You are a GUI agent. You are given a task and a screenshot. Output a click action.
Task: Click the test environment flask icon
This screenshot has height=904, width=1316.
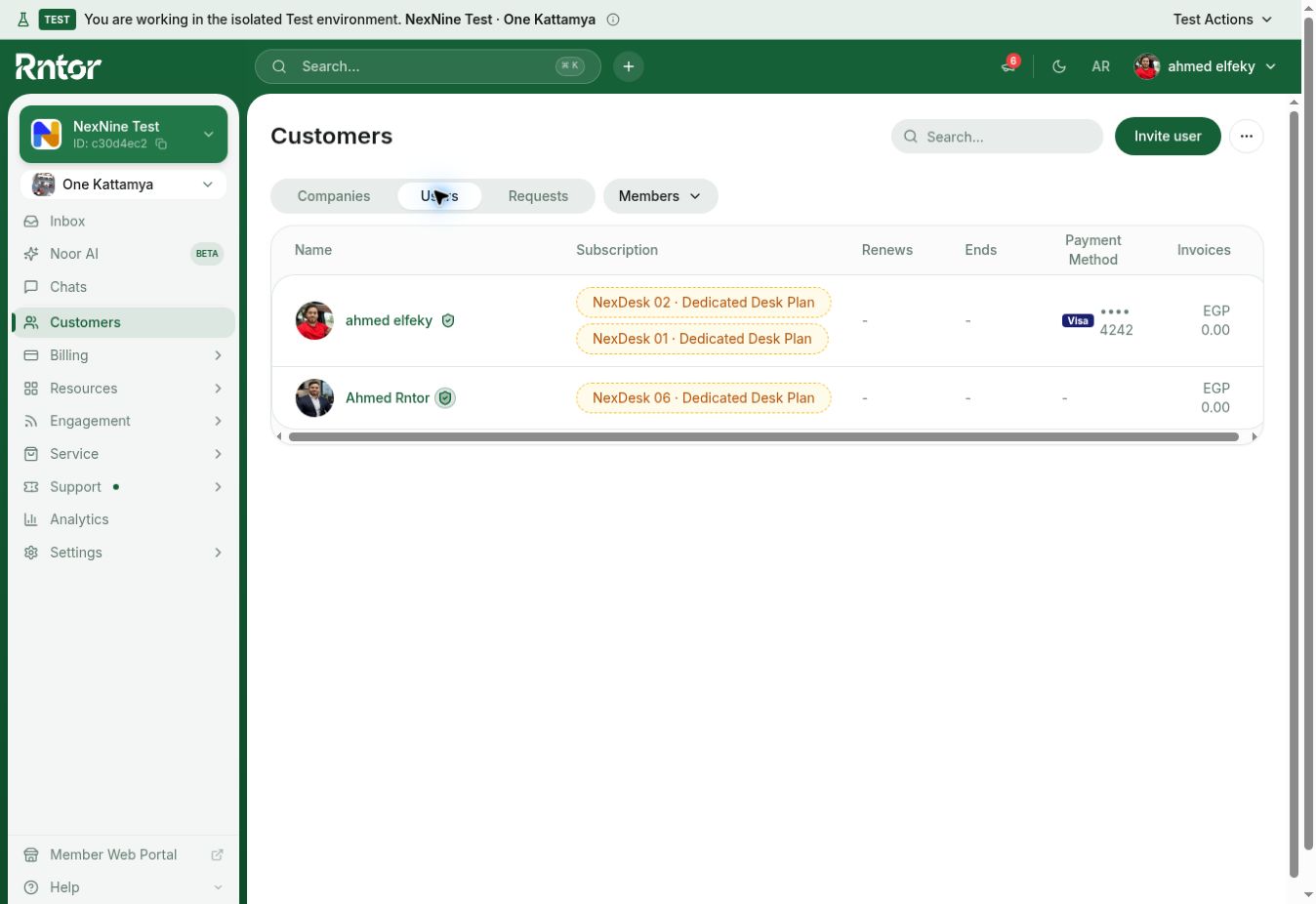click(23, 20)
